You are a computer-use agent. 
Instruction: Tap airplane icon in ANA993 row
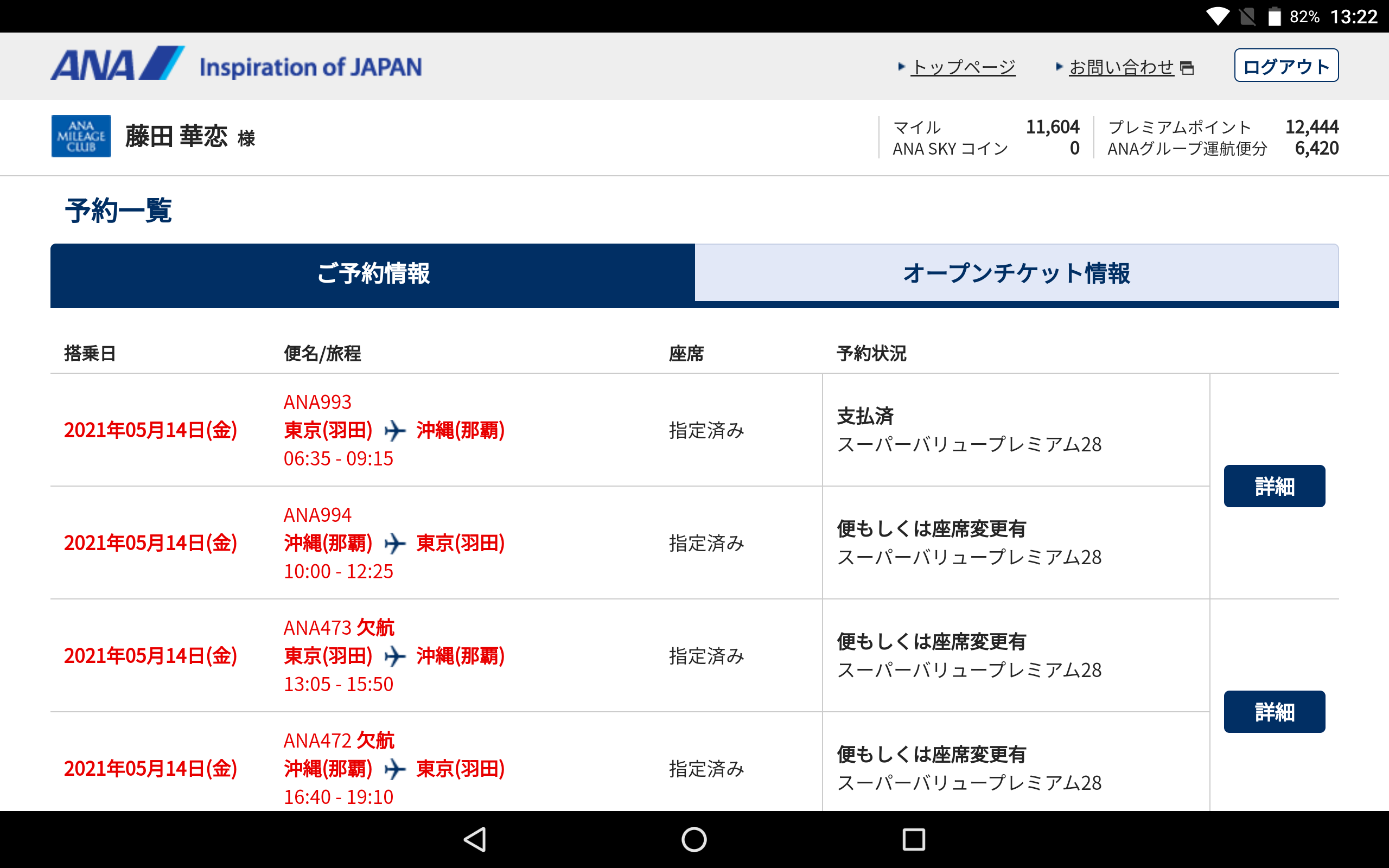[x=394, y=431]
